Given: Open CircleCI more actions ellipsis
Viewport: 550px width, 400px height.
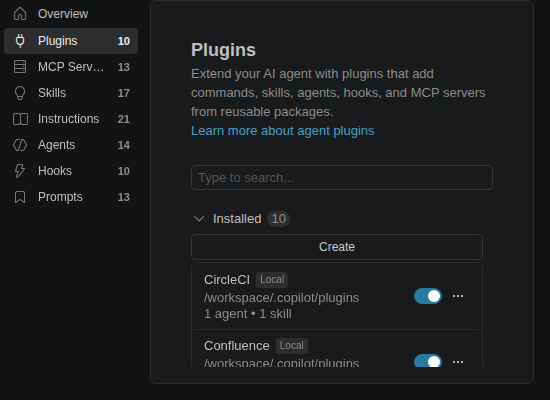Looking at the screenshot, I should [x=458, y=296].
